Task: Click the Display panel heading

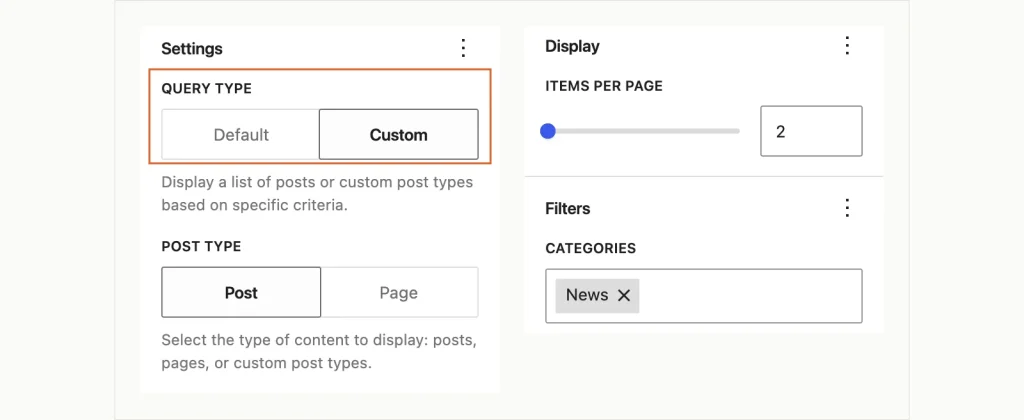Action: tap(572, 46)
